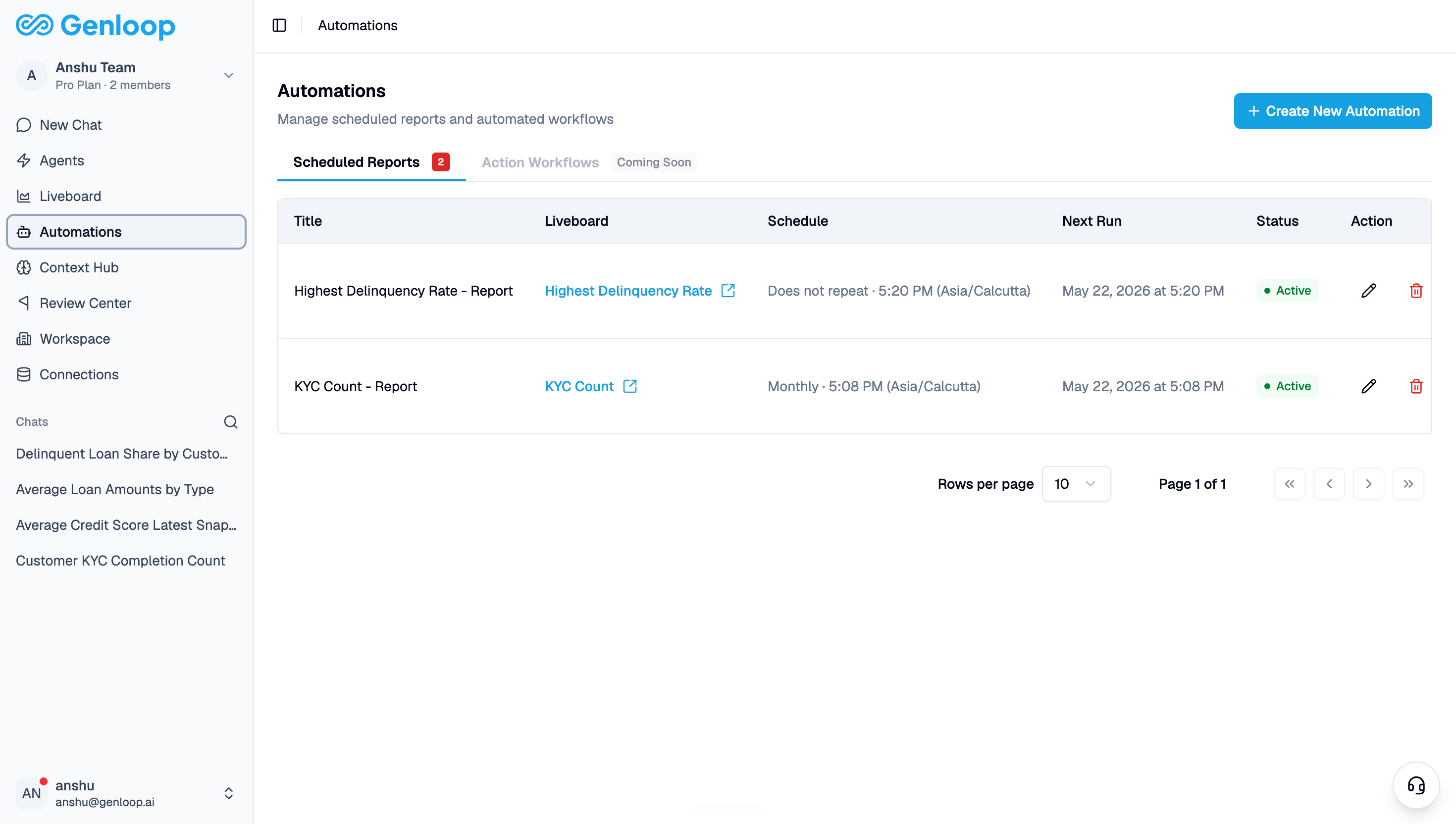Click the red 2 count badge
The height and width of the screenshot is (824, 1456).
point(441,162)
